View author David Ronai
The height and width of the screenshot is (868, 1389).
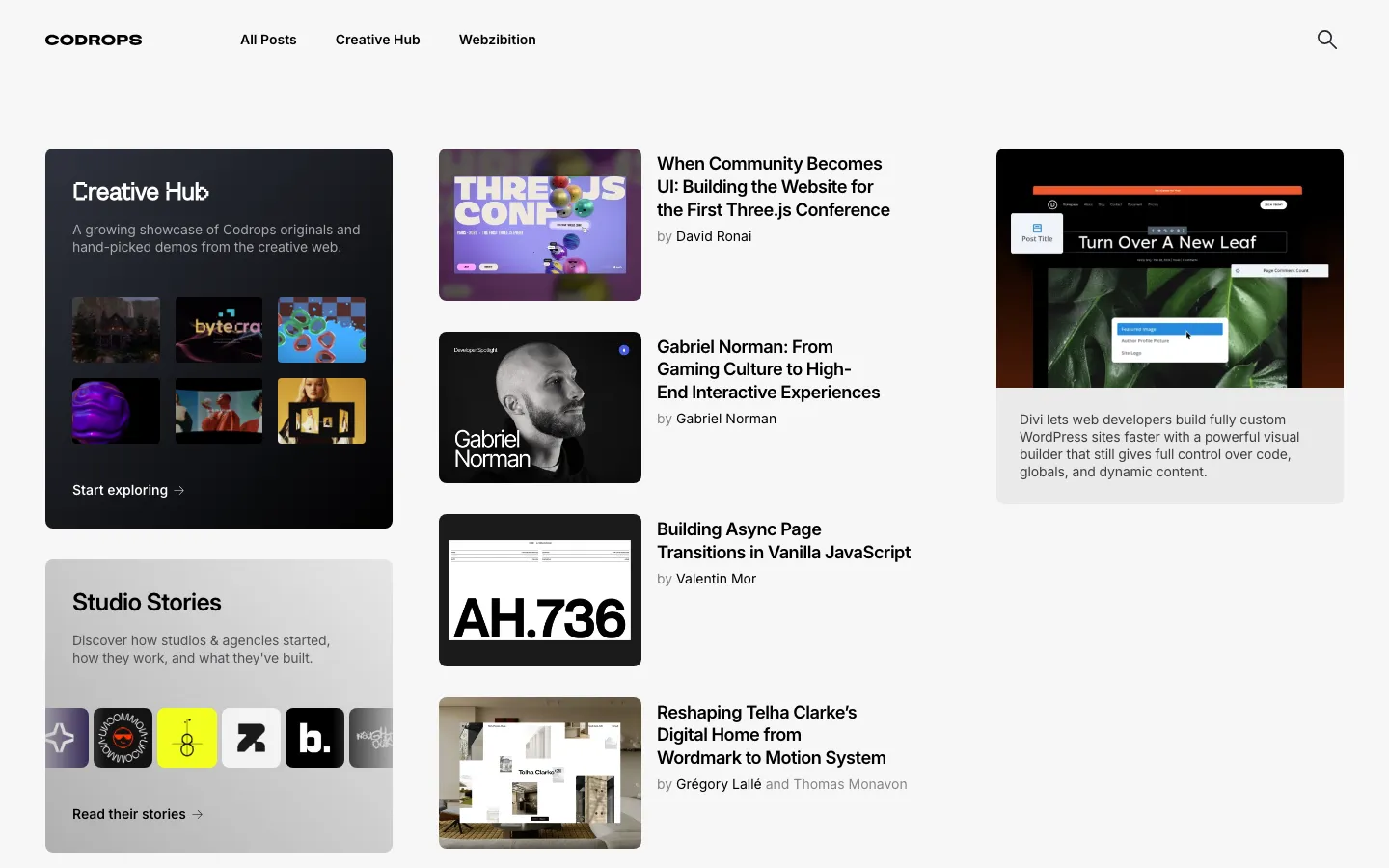click(x=714, y=236)
